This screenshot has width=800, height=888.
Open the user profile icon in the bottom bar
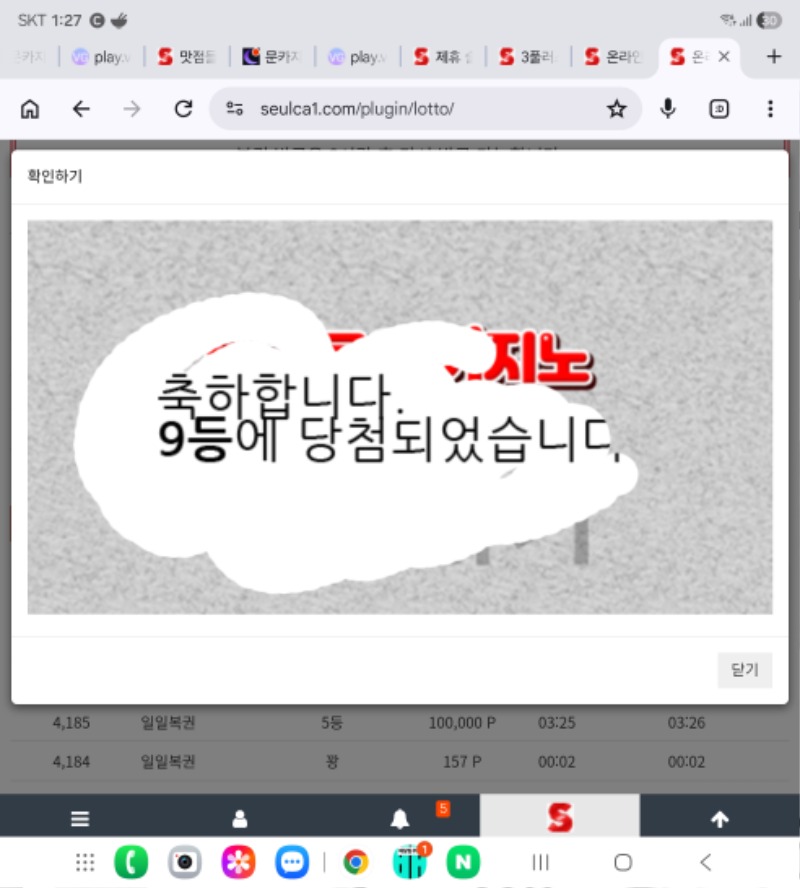coord(240,819)
